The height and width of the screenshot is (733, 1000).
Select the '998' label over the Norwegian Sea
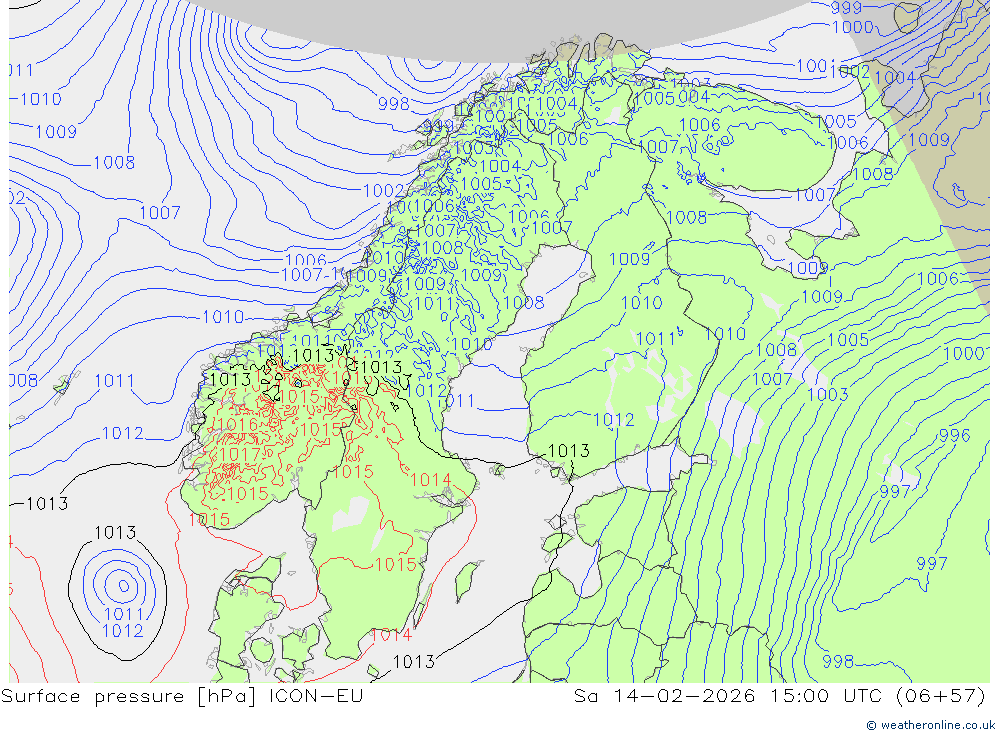[393, 103]
